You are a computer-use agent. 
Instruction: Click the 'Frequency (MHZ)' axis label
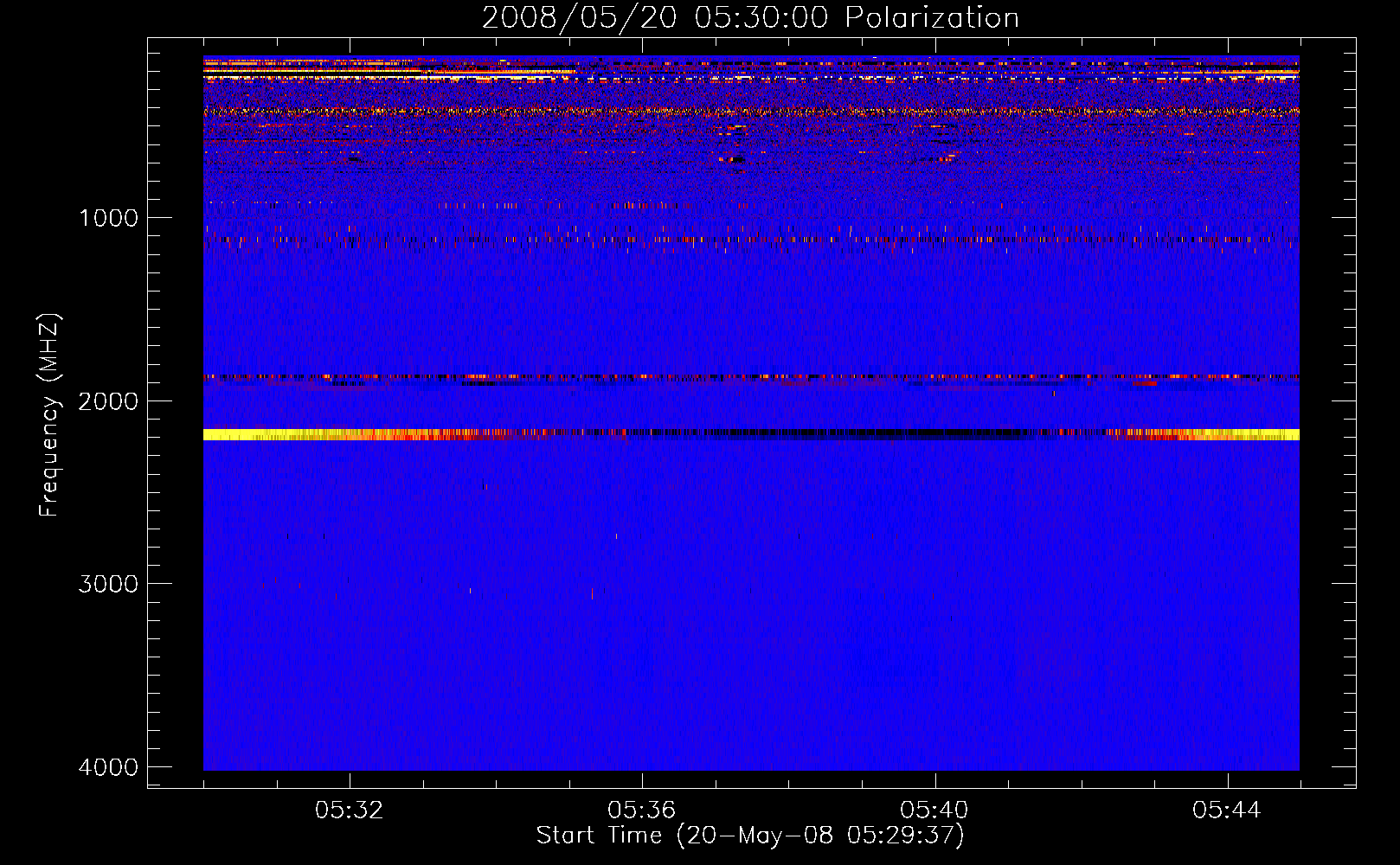click(x=49, y=415)
